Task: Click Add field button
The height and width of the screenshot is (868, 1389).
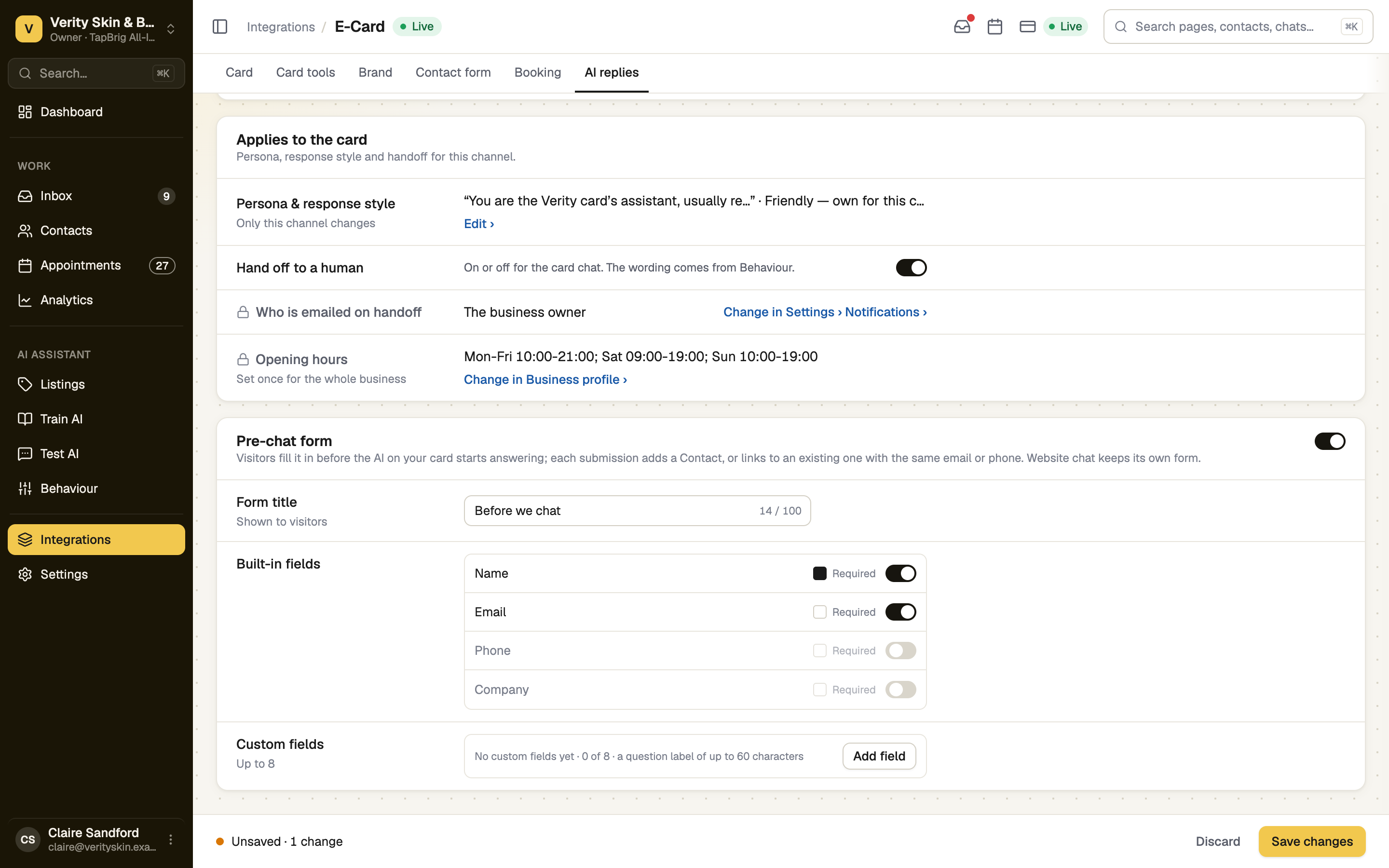Action: click(879, 756)
